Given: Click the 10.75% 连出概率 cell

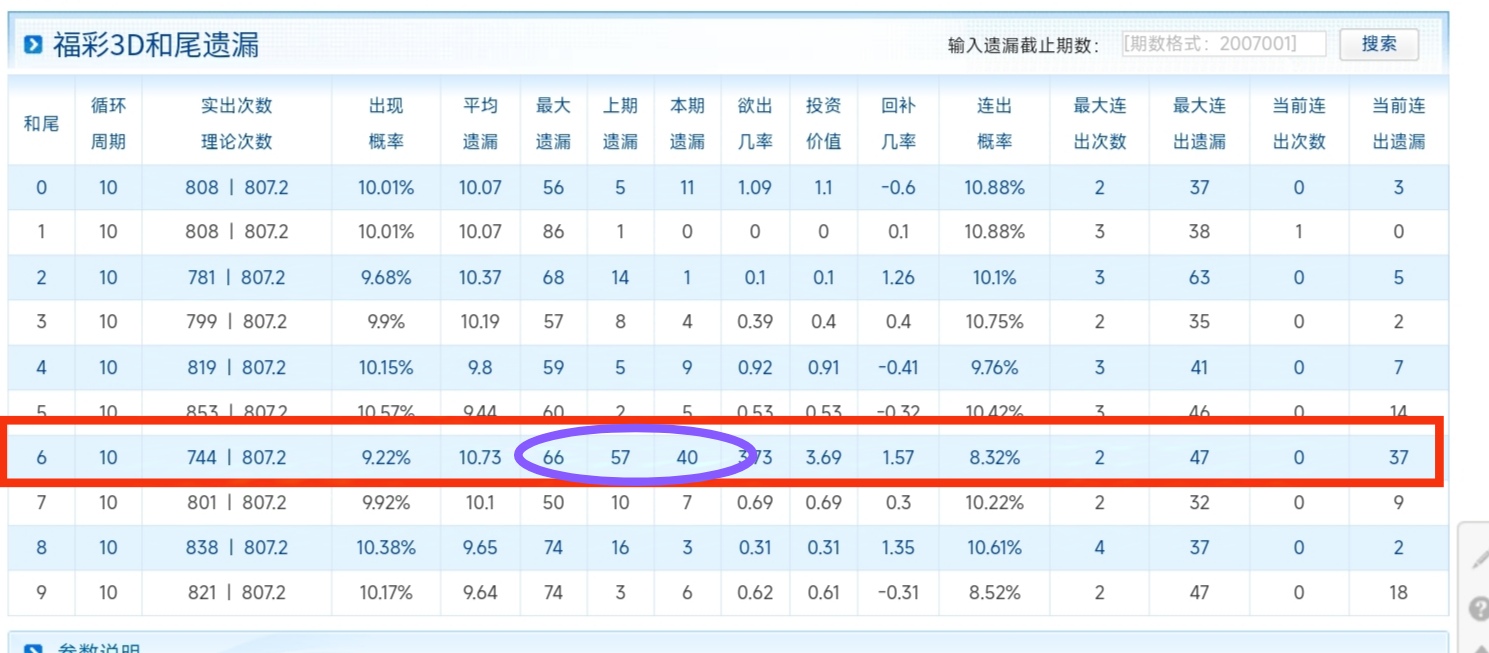Looking at the screenshot, I should pos(994,322).
